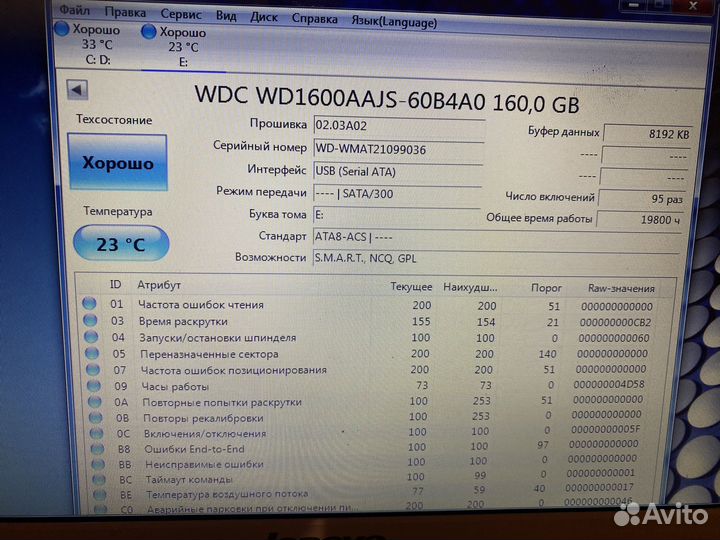Click status dot for attribute 0C
The image size is (720, 540).
(x=96, y=433)
